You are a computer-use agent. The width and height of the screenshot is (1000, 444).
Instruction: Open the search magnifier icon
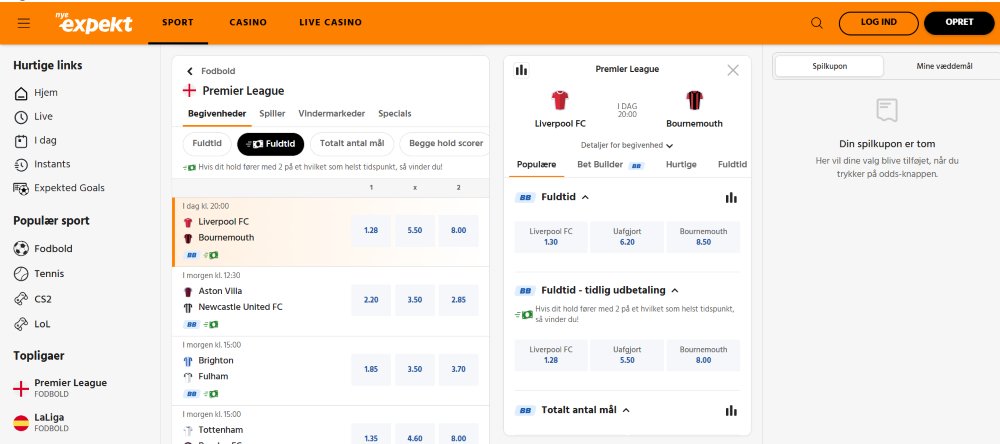click(816, 23)
